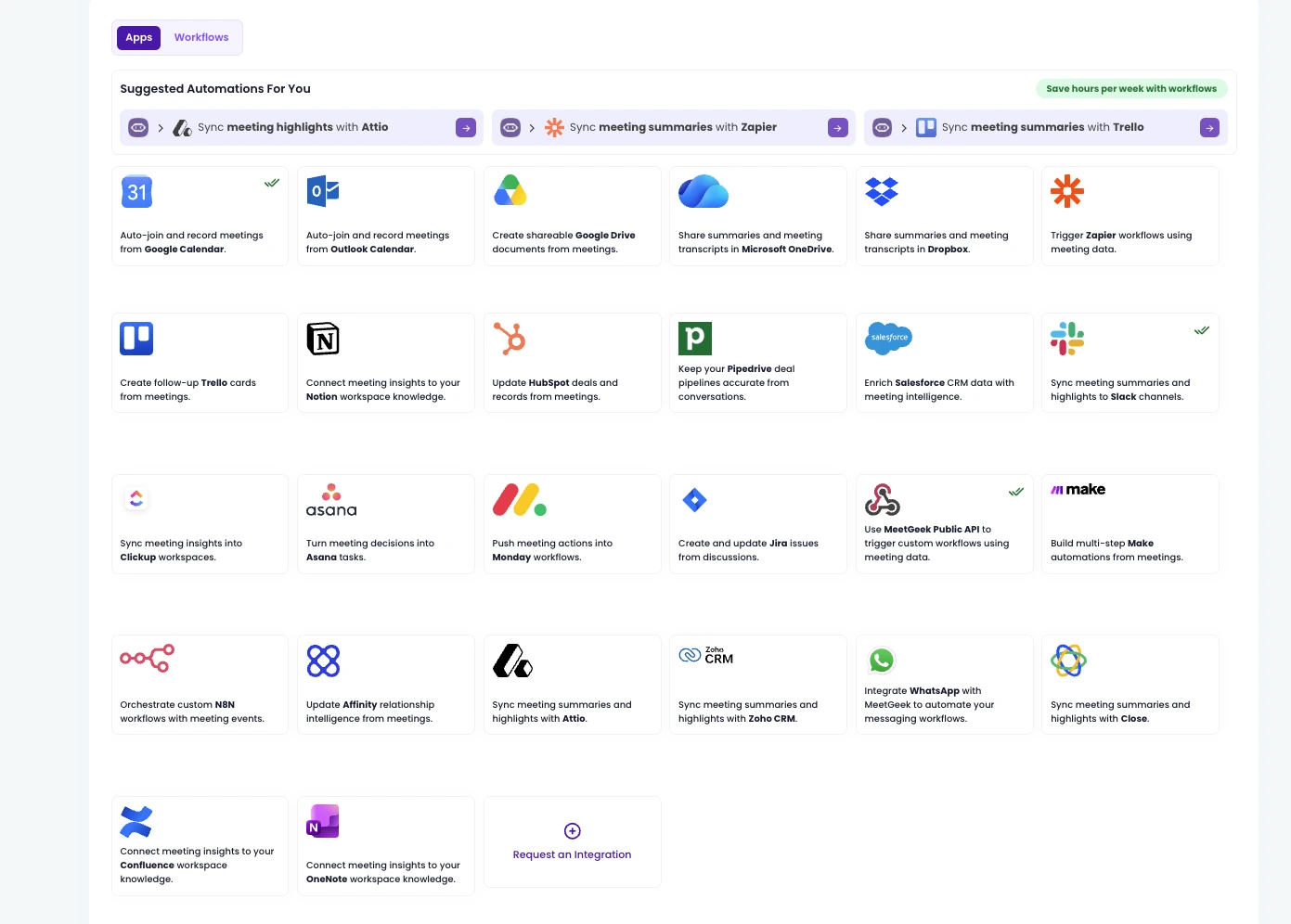The width and height of the screenshot is (1291, 924).
Task: Click 'Create and update Jira issues' text
Action: [x=748, y=550]
